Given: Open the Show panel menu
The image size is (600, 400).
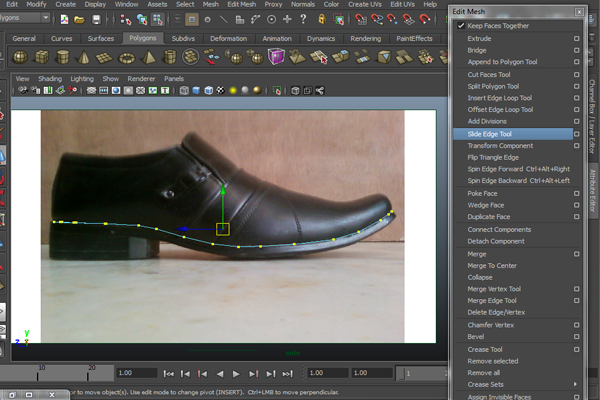Looking at the screenshot, I should [111, 78].
